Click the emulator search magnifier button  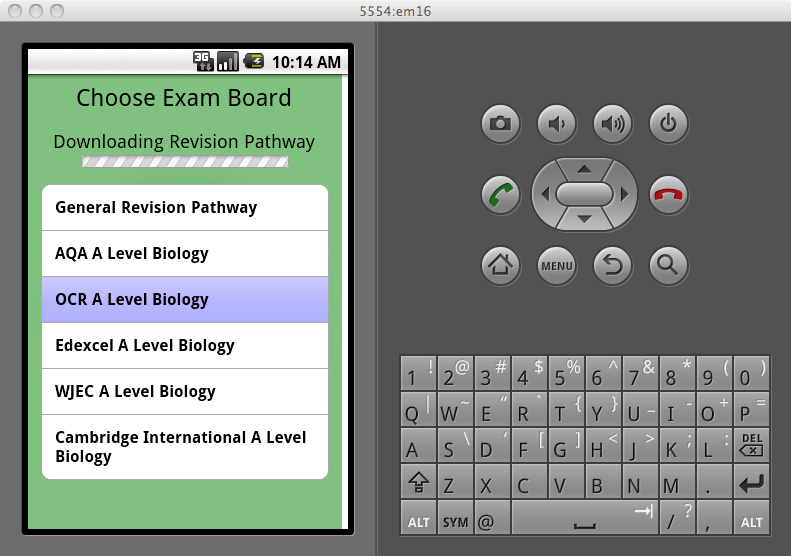668,265
